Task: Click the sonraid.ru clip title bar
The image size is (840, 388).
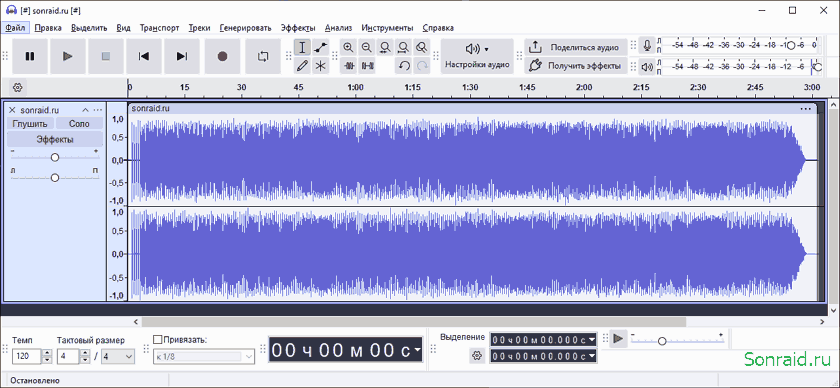Action: (x=471, y=108)
